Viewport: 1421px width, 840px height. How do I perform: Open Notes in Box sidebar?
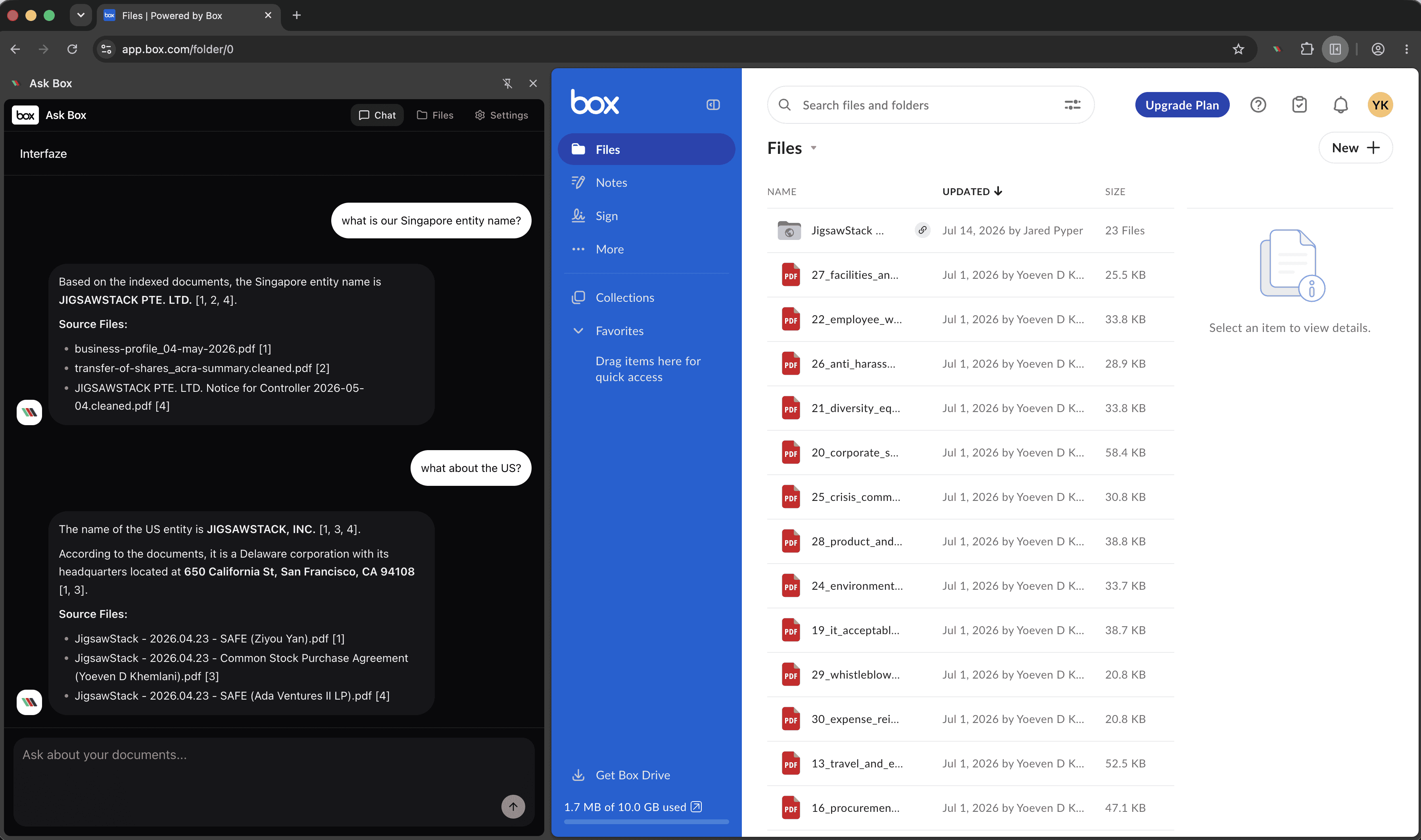(646, 182)
